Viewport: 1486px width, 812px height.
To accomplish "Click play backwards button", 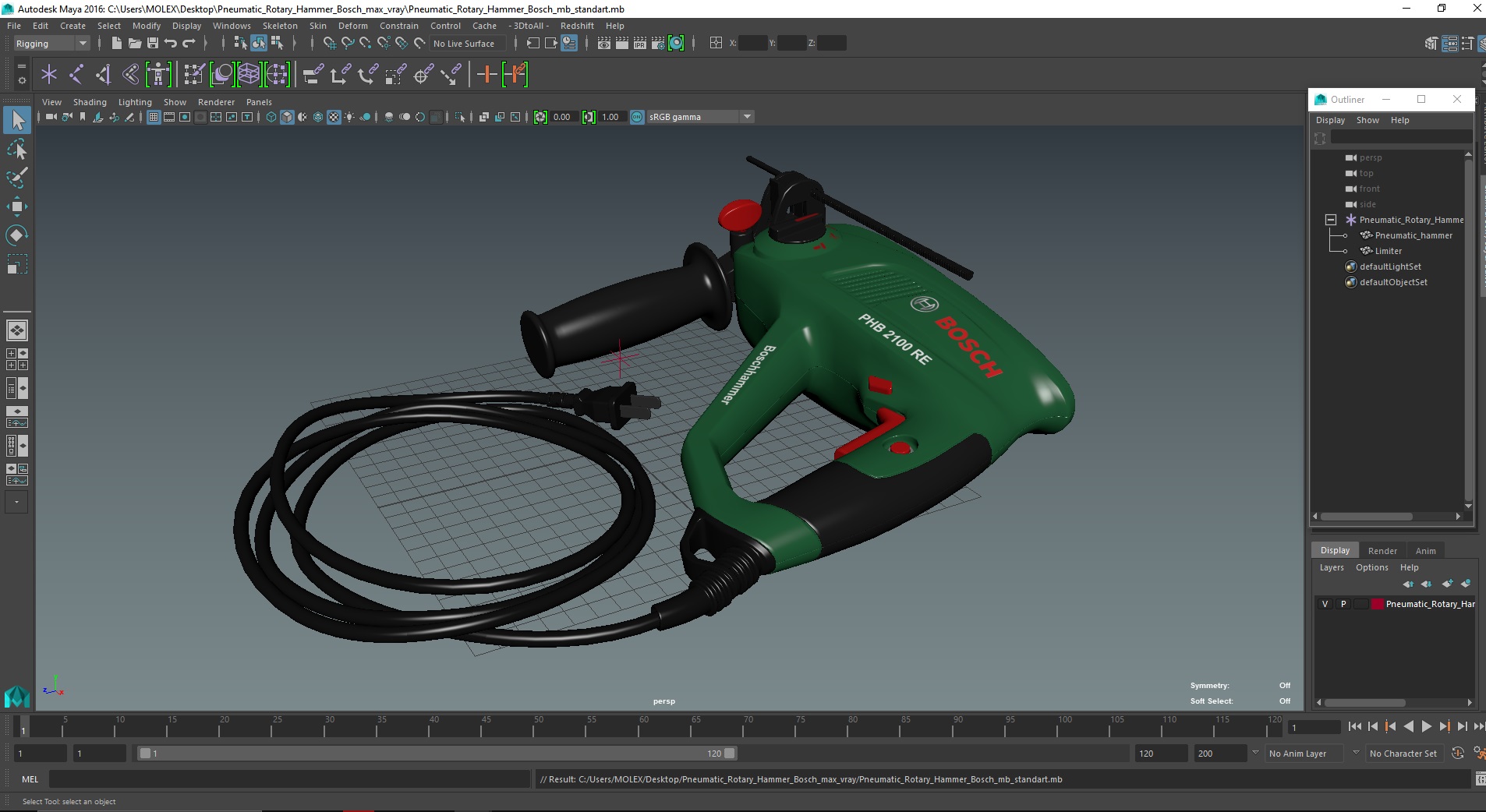I will (x=1408, y=726).
